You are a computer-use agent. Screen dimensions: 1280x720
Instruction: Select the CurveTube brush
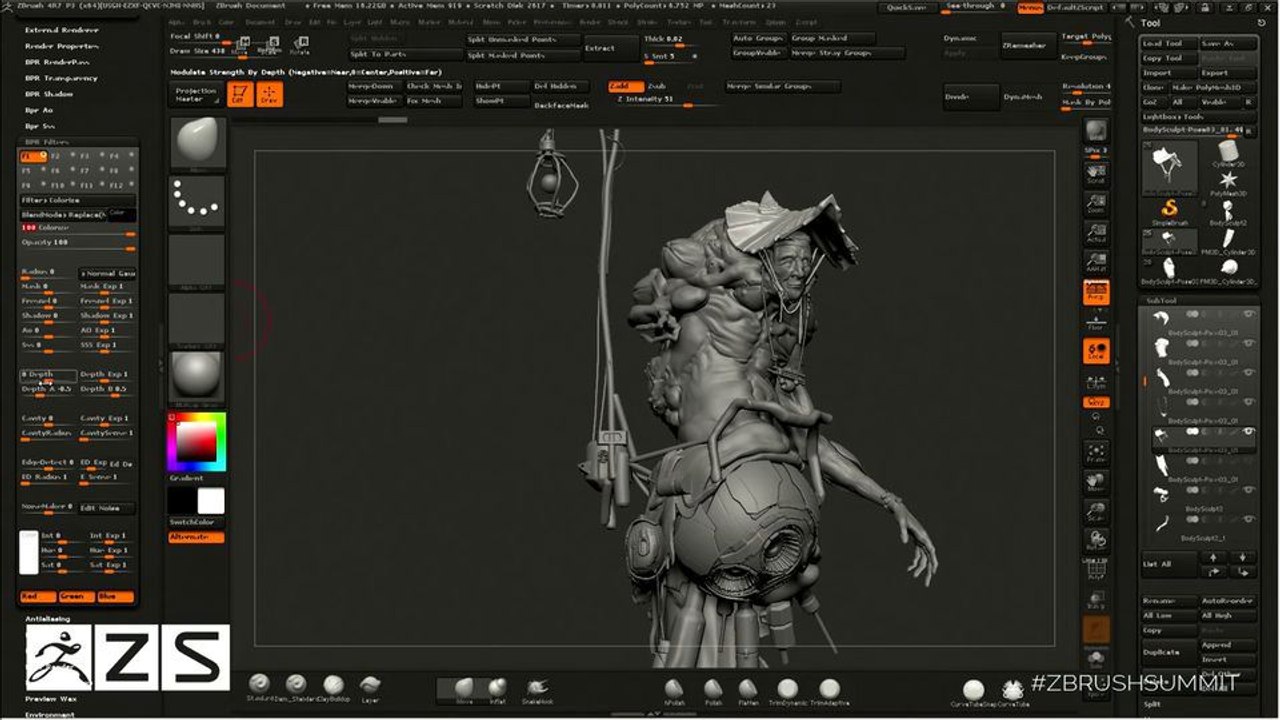tap(1013, 691)
